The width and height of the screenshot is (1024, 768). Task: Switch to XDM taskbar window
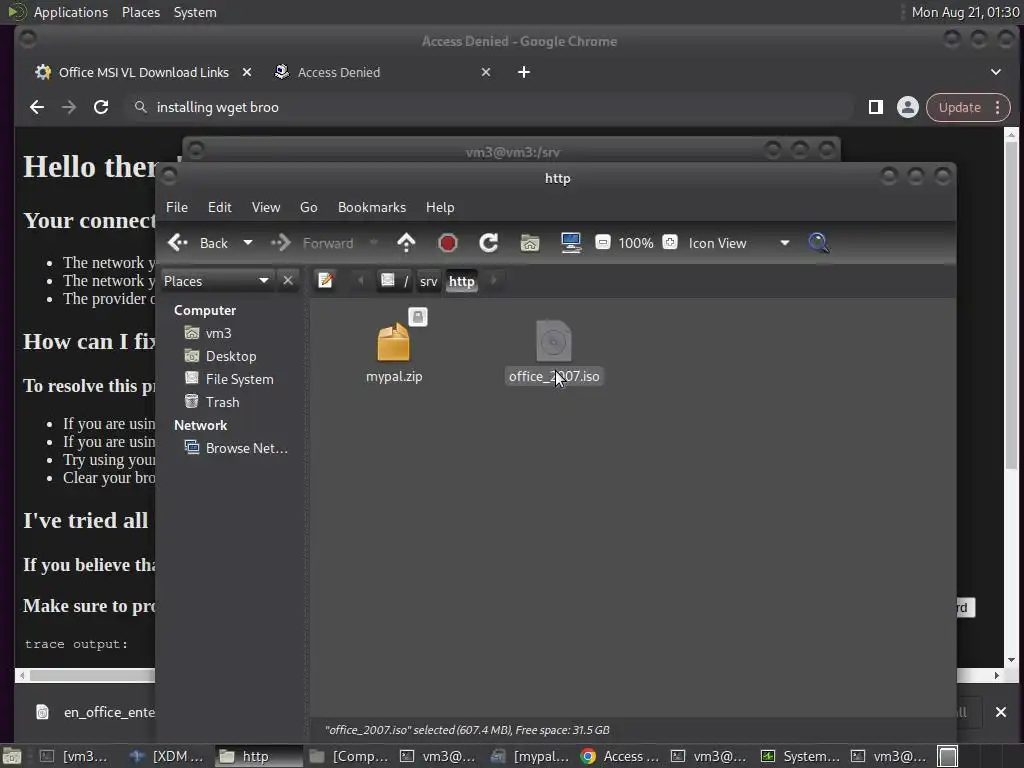click(x=167, y=756)
